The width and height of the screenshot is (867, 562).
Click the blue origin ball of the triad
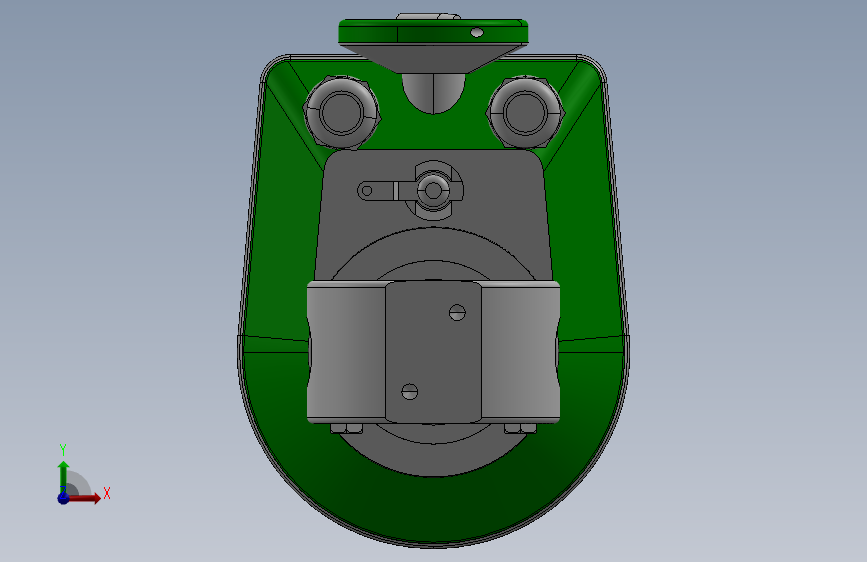click(x=64, y=497)
